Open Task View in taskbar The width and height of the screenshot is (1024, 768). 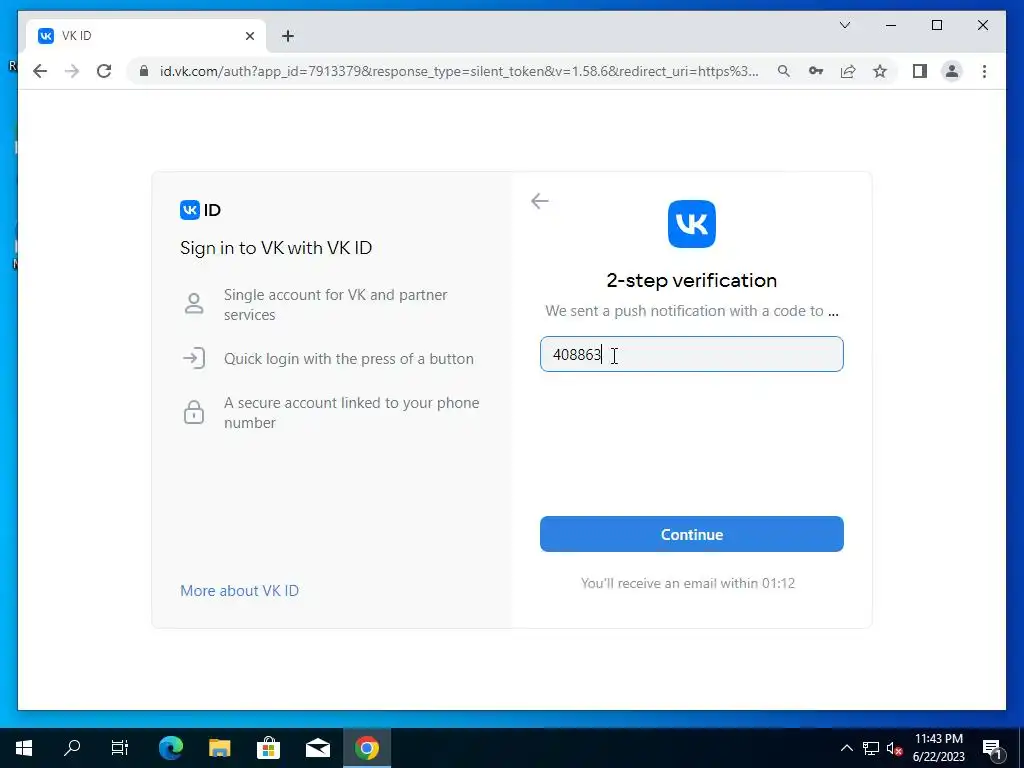(120, 748)
